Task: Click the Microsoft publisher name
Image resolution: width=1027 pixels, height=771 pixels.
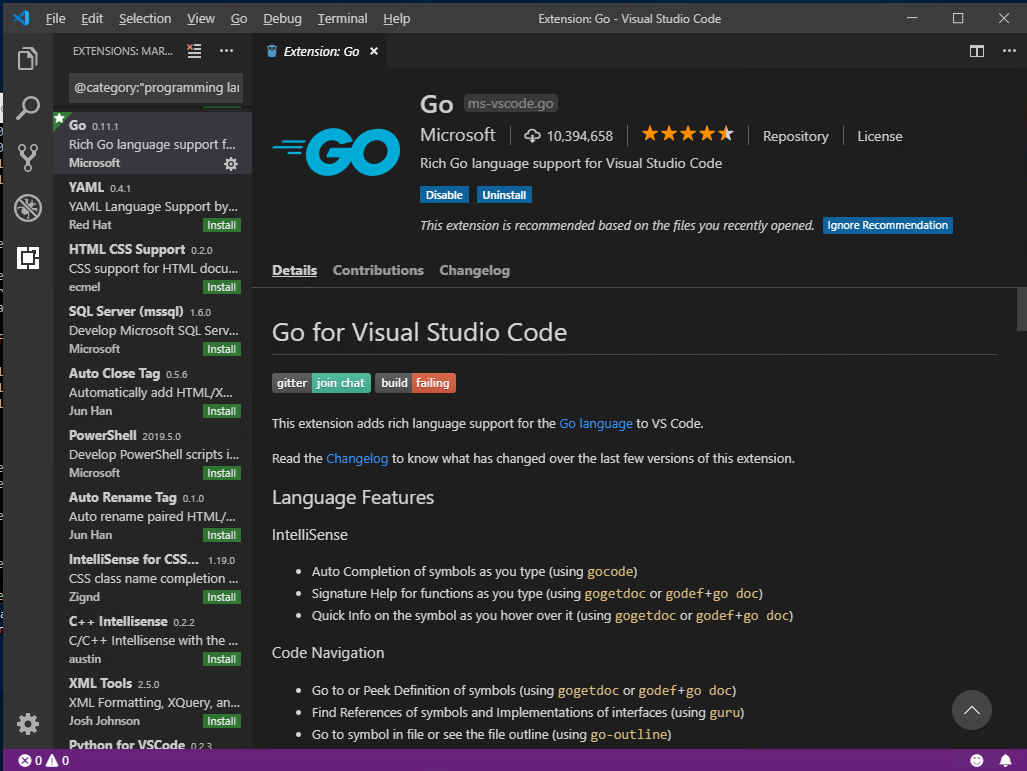Action: click(457, 135)
